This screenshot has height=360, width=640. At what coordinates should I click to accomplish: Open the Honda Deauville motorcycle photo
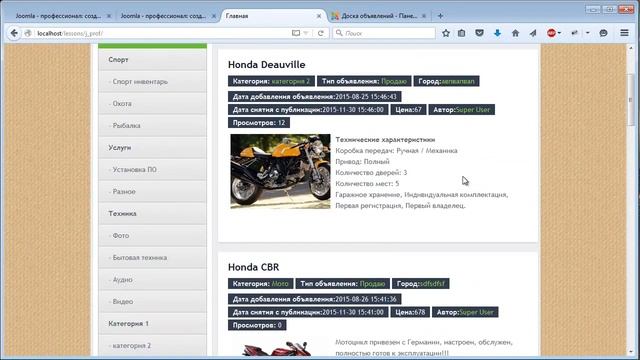(280, 171)
